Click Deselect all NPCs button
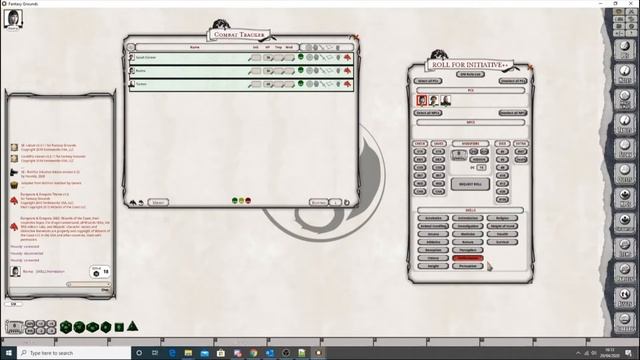The width and height of the screenshot is (640, 360). click(513, 113)
